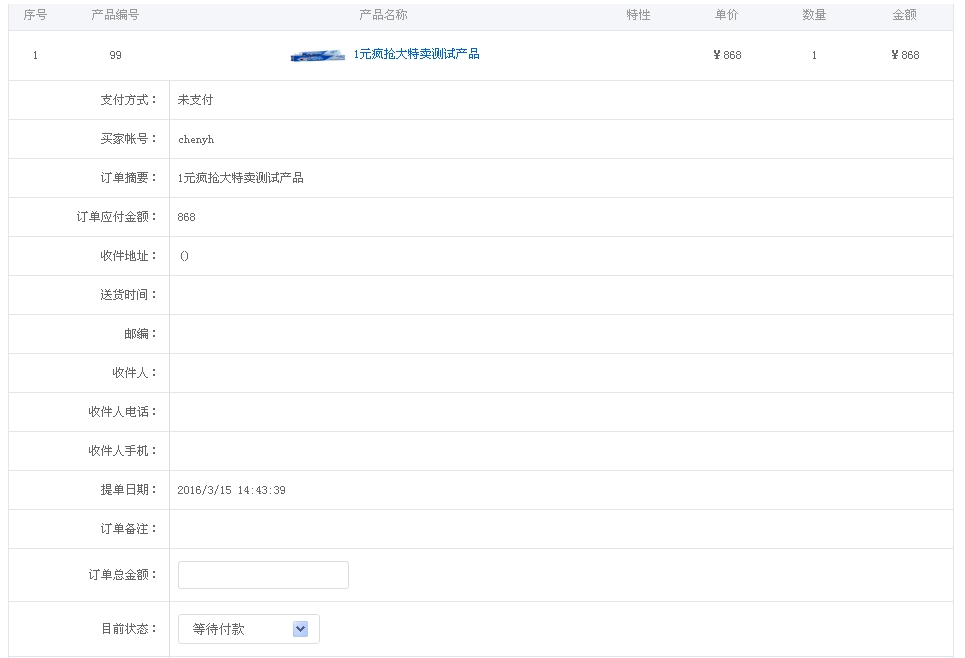Click the 订单应付金额 value 868
This screenshot has width=965, height=658.
coord(187,217)
